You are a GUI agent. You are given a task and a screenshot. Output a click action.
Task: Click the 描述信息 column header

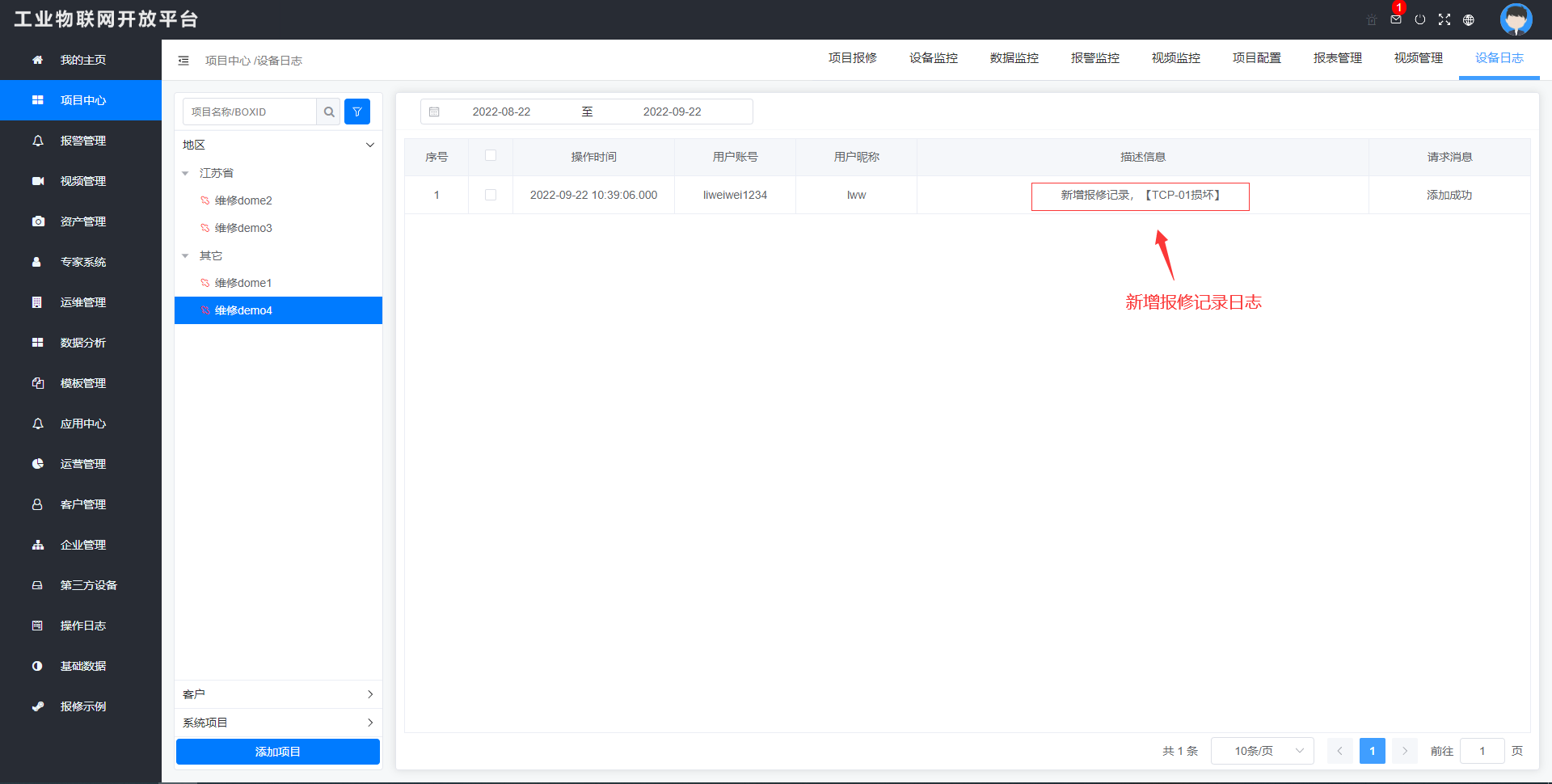[x=1143, y=157]
